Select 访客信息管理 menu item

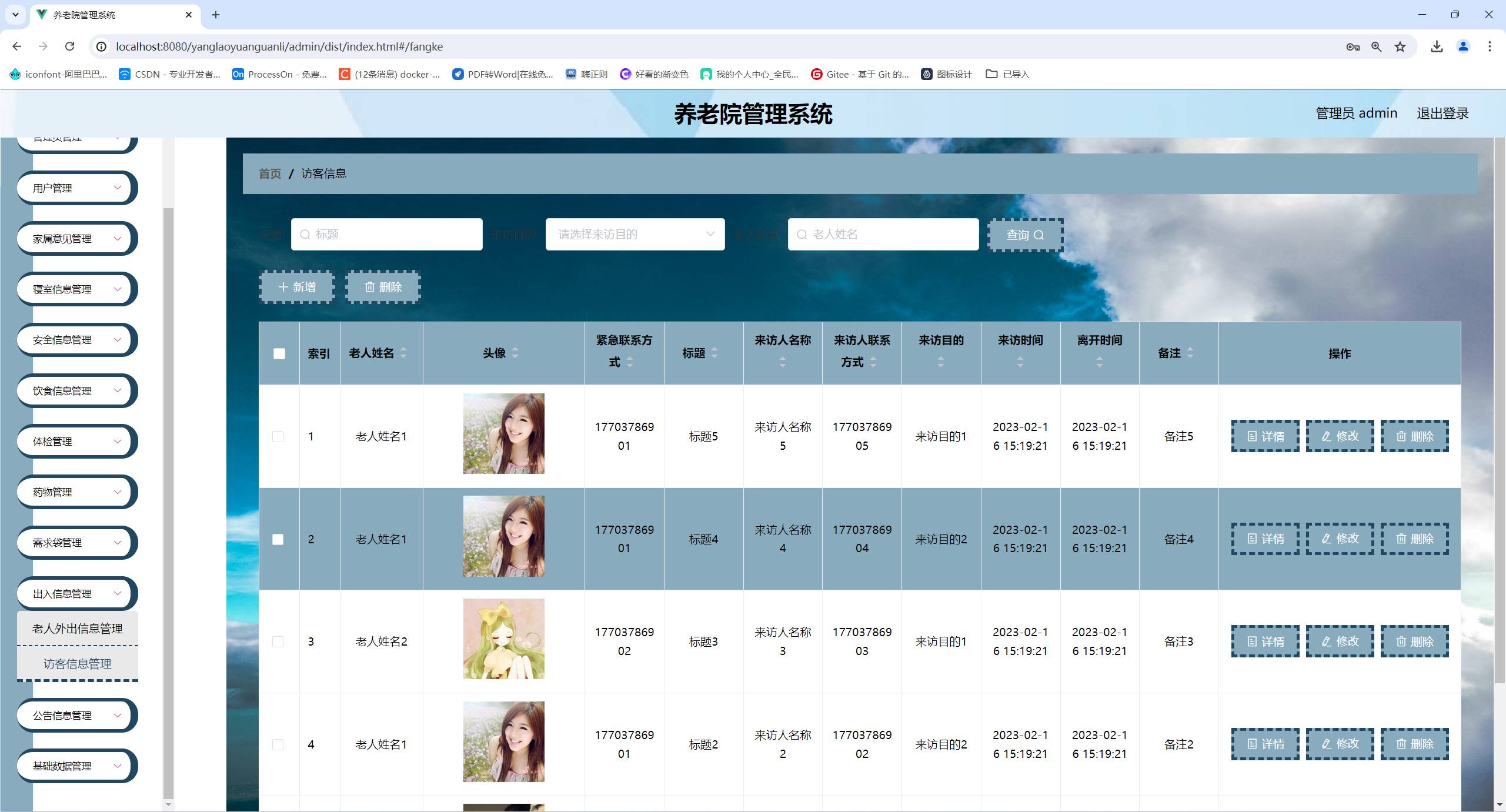[x=77, y=663]
